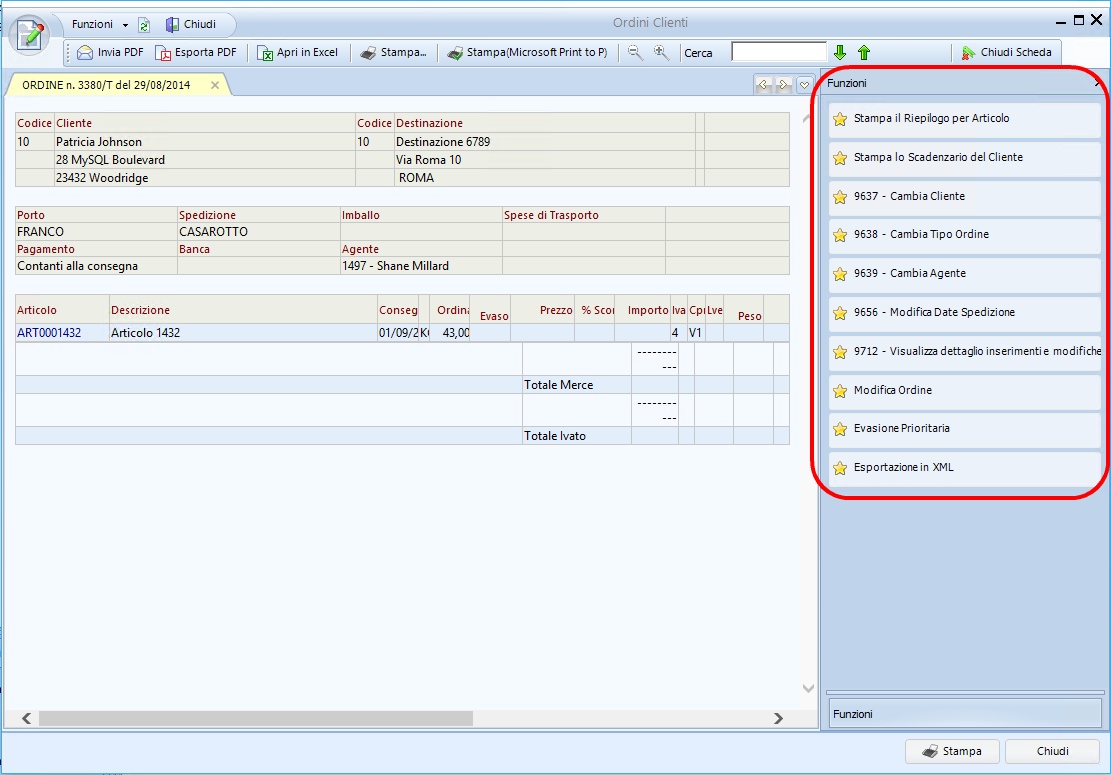Close the ORDINE n. 3380/T tab

215,85
